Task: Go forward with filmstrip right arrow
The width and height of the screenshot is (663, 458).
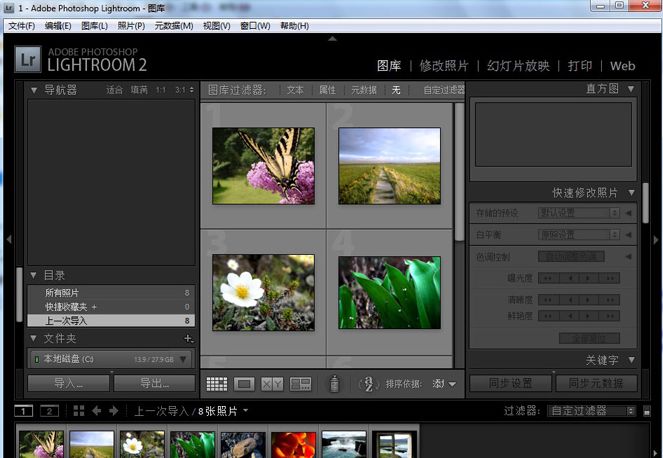Action: (x=113, y=411)
